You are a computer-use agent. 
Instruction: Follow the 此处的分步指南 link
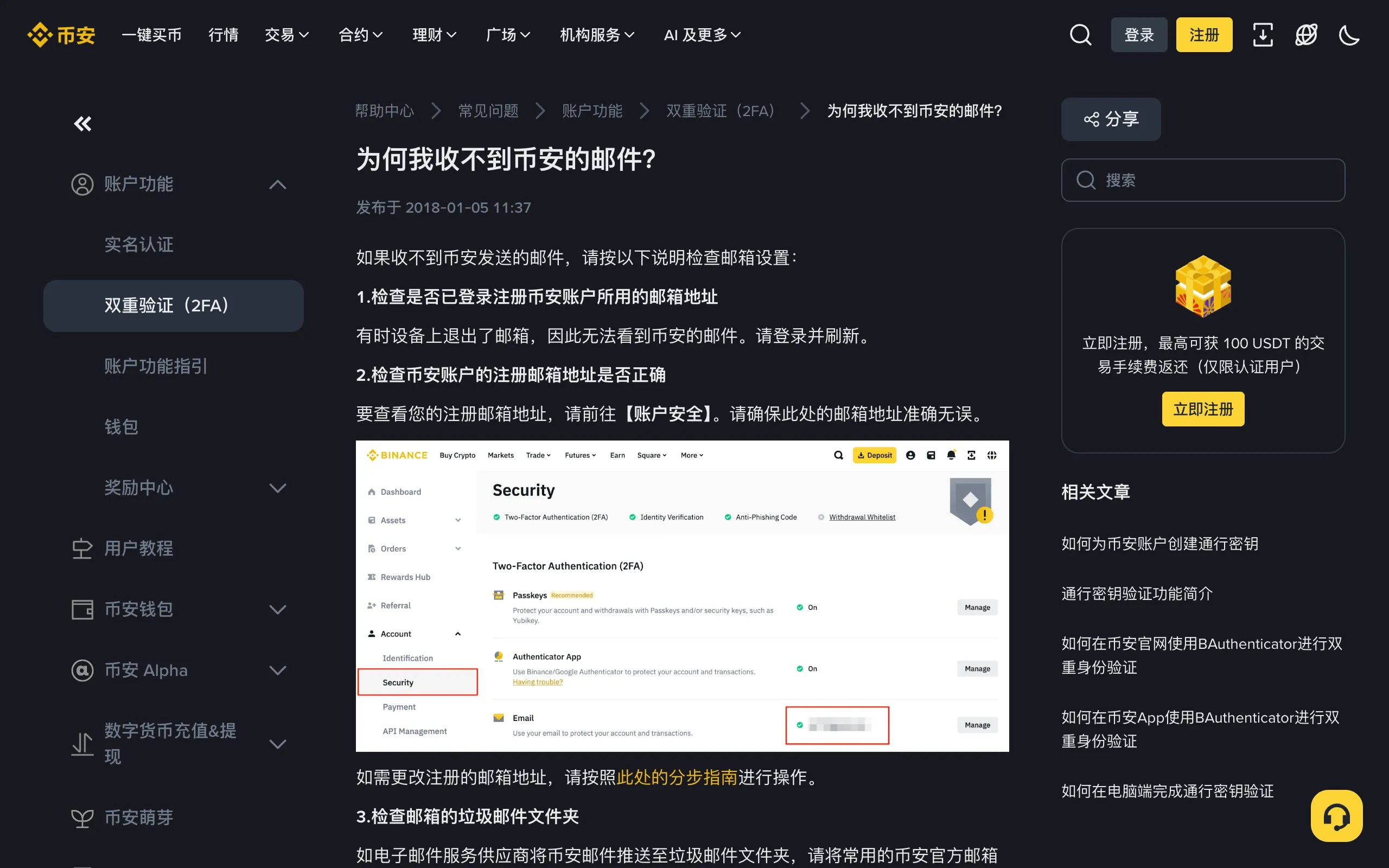click(x=677, y=777)
